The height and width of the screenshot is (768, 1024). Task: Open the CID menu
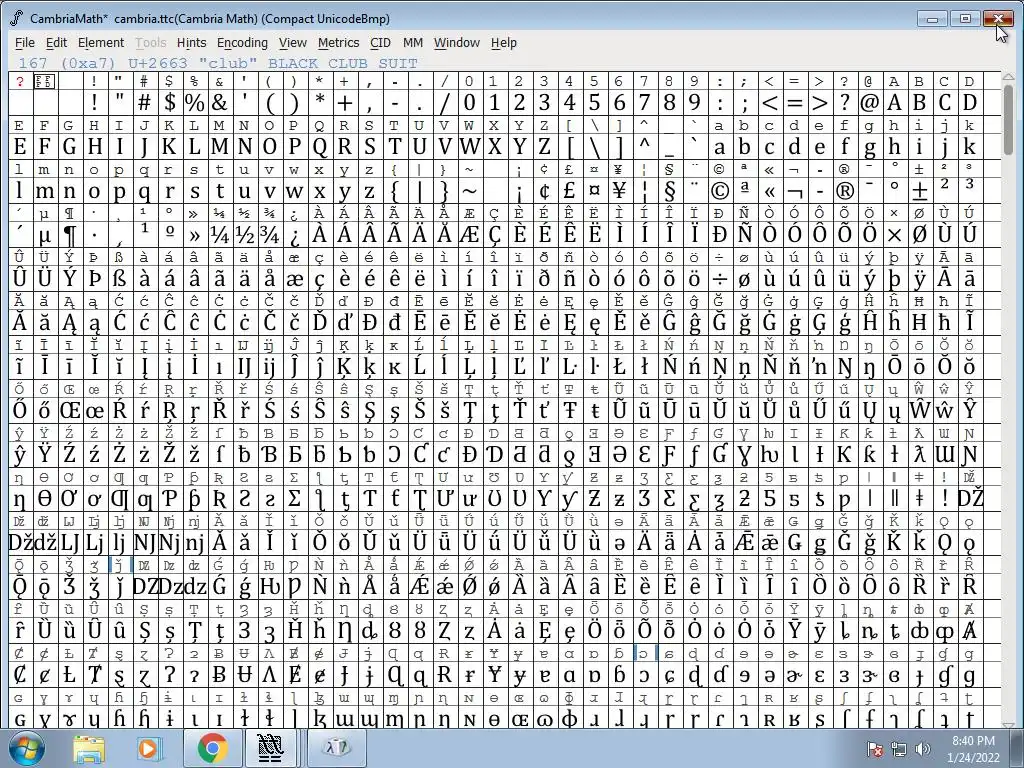(380, 42)
